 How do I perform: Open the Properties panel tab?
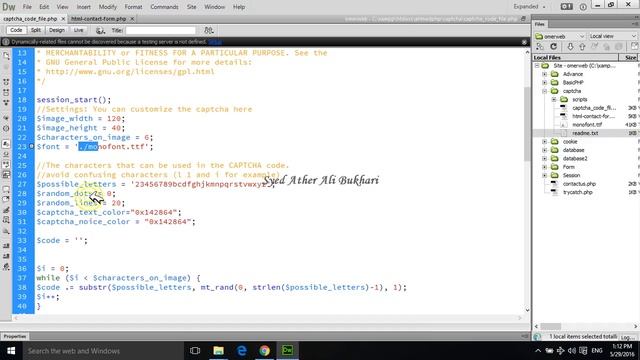[15, 337]
